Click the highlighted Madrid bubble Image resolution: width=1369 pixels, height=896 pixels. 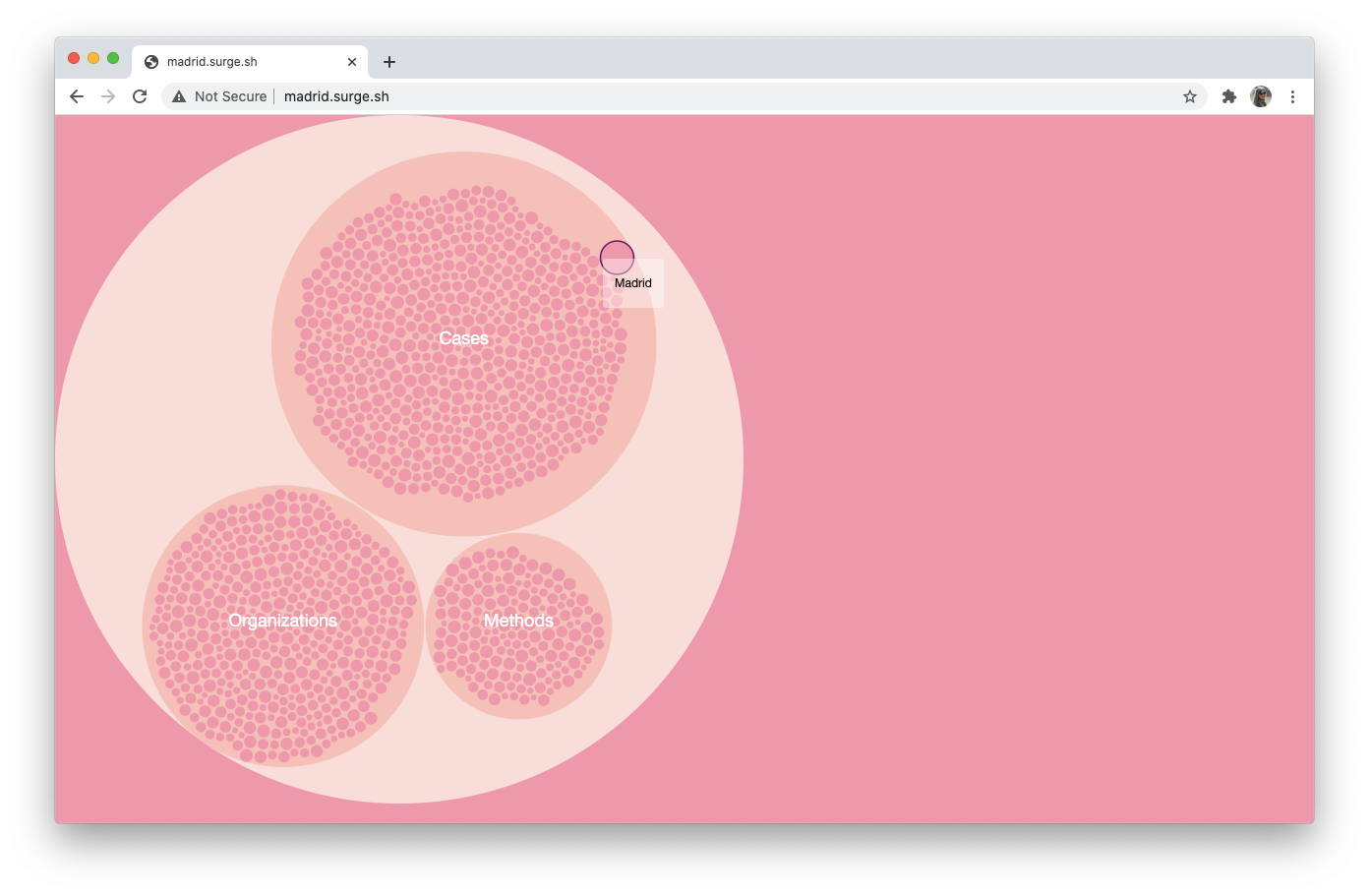617,258
